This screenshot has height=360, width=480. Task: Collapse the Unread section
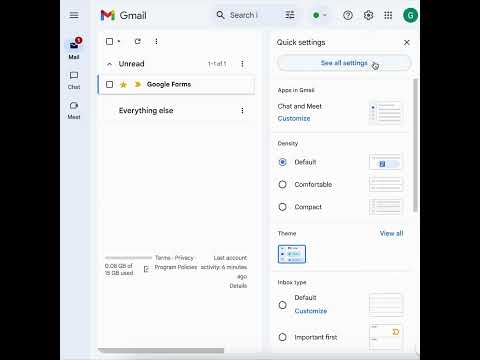[x=109, y=64]
